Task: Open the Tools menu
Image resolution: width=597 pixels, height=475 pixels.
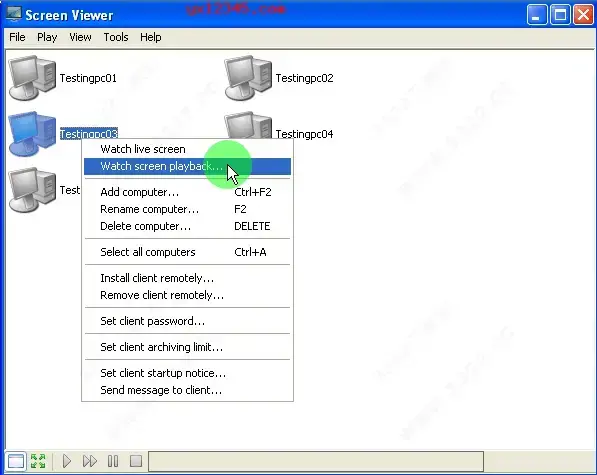Action: (x=116, y=37)
